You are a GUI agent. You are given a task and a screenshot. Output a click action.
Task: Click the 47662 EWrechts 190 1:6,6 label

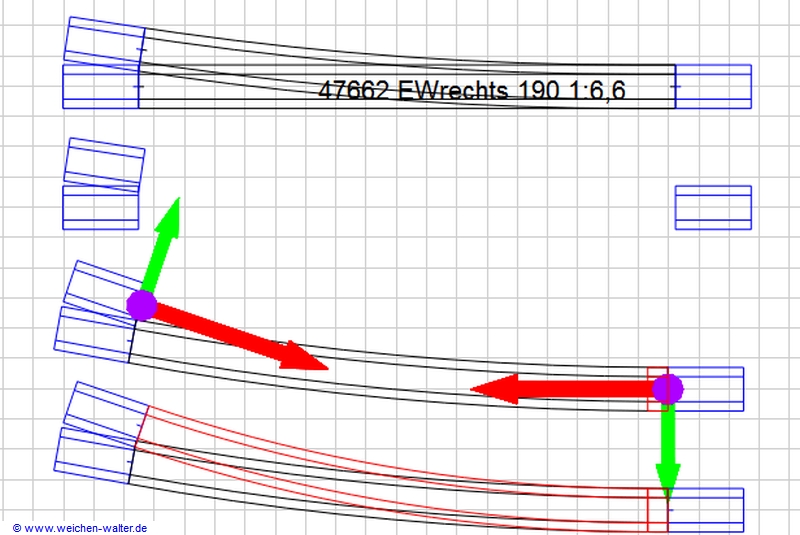click(471, 90)
